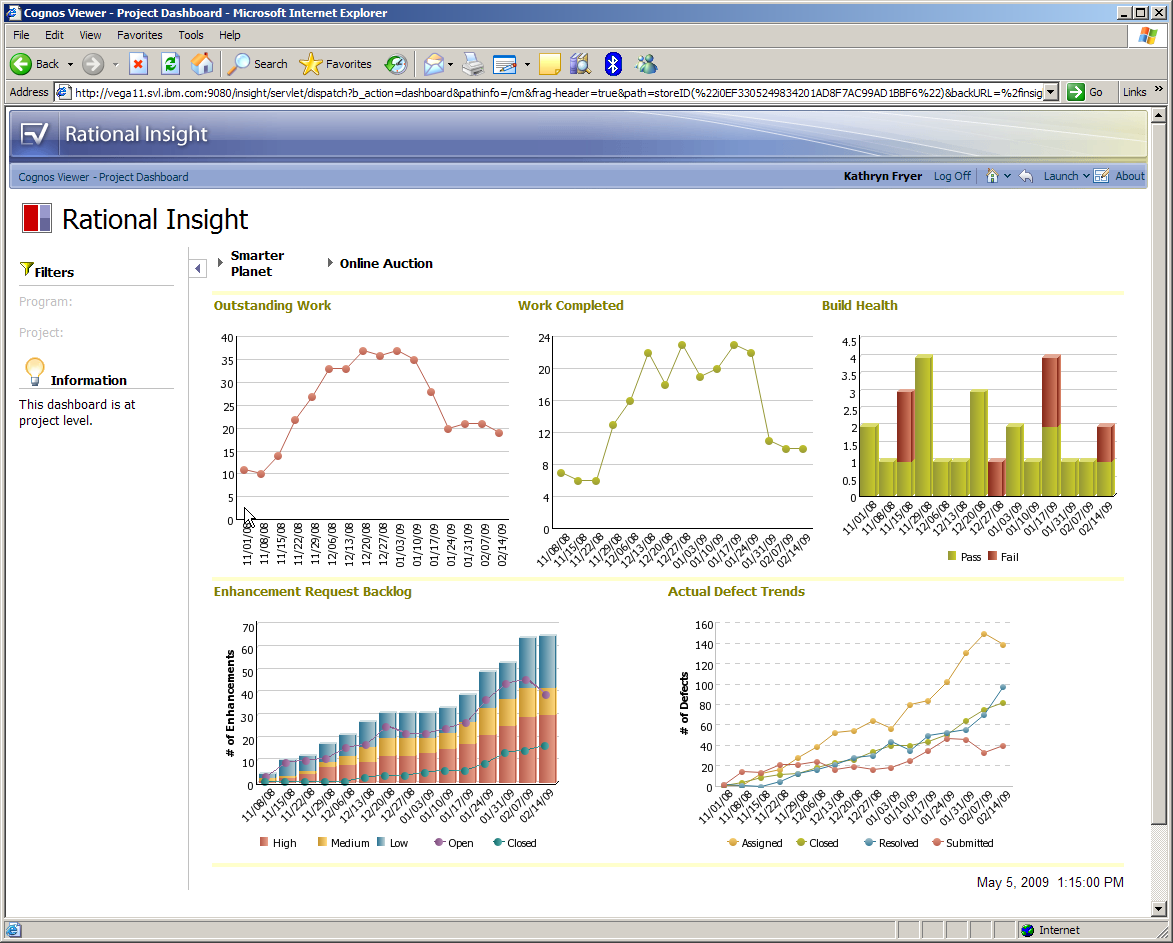
Task: Click the Assigned legend entry
Action: 755,843
